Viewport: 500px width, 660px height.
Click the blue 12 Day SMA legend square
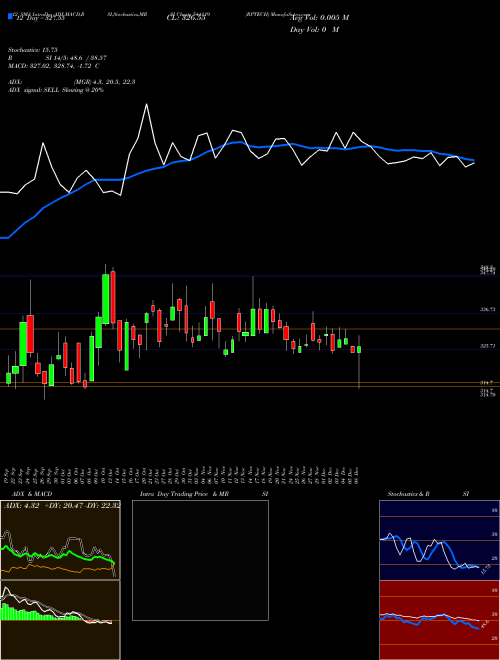(10, 16)
